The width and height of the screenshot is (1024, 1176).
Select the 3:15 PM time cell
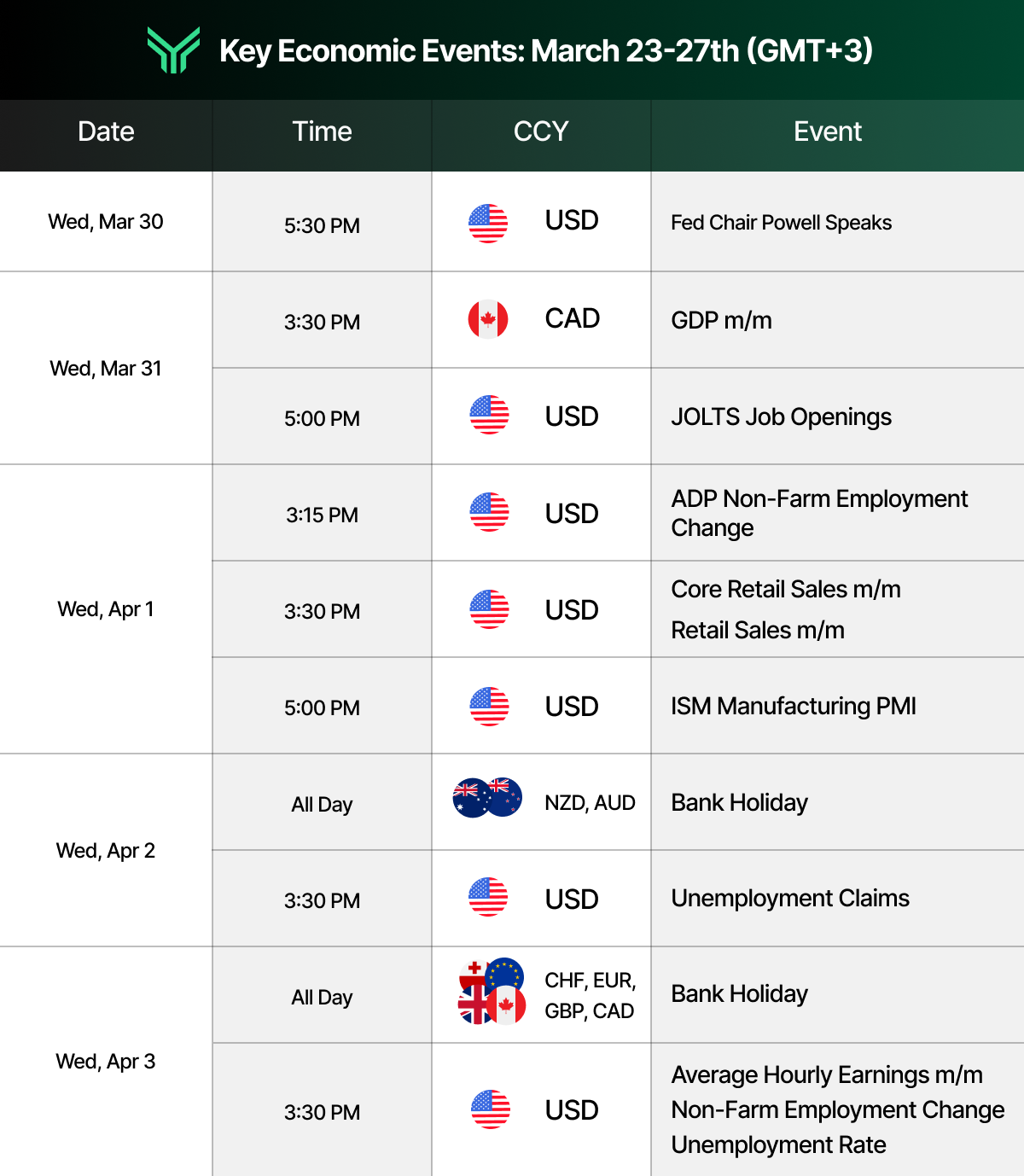[321, 513]
